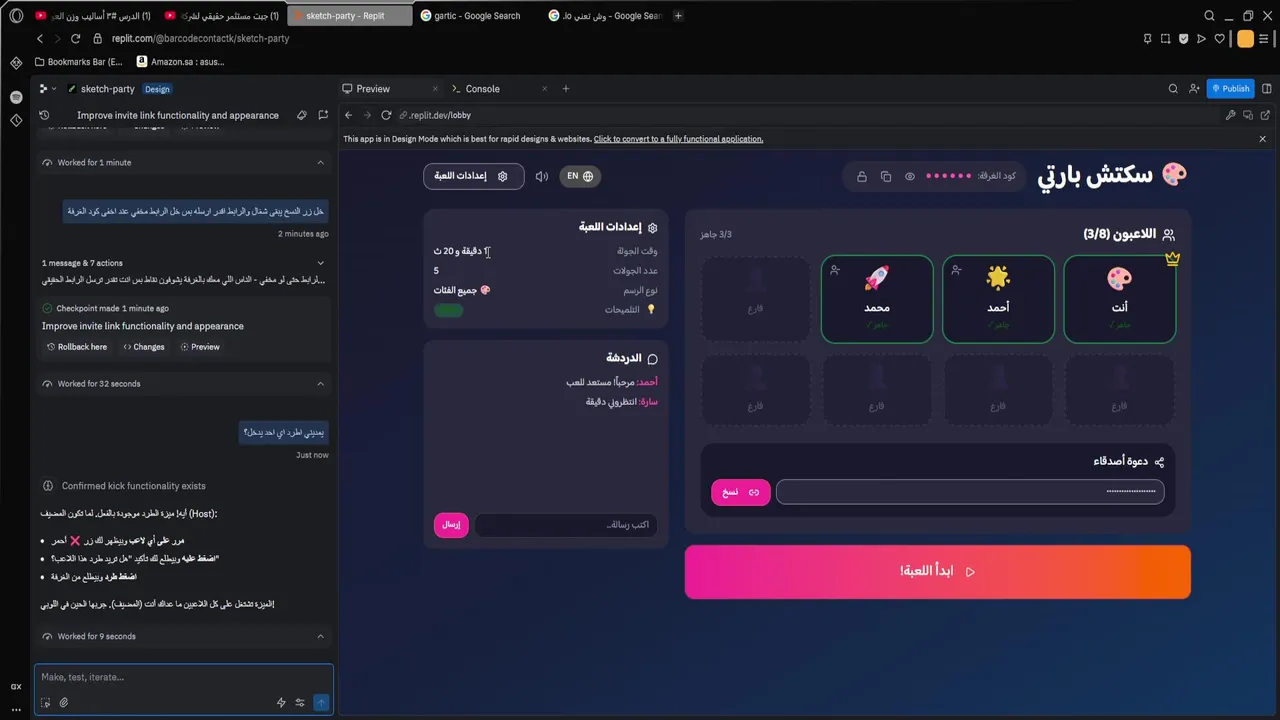Click the remove-player icon on أحمد's card
1280x720 pixels.
pyautogui.click(x=956, y=270)
